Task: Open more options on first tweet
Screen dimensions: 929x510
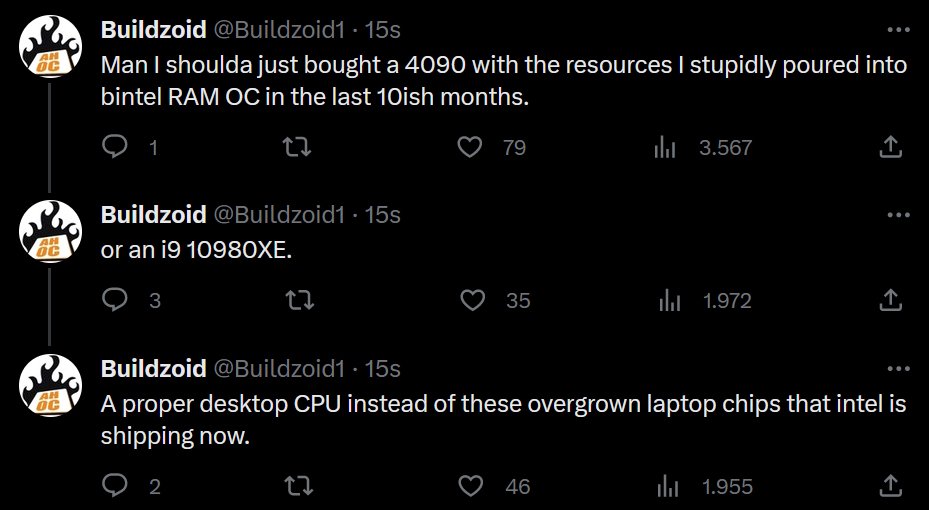Action: tap(898, 30)
